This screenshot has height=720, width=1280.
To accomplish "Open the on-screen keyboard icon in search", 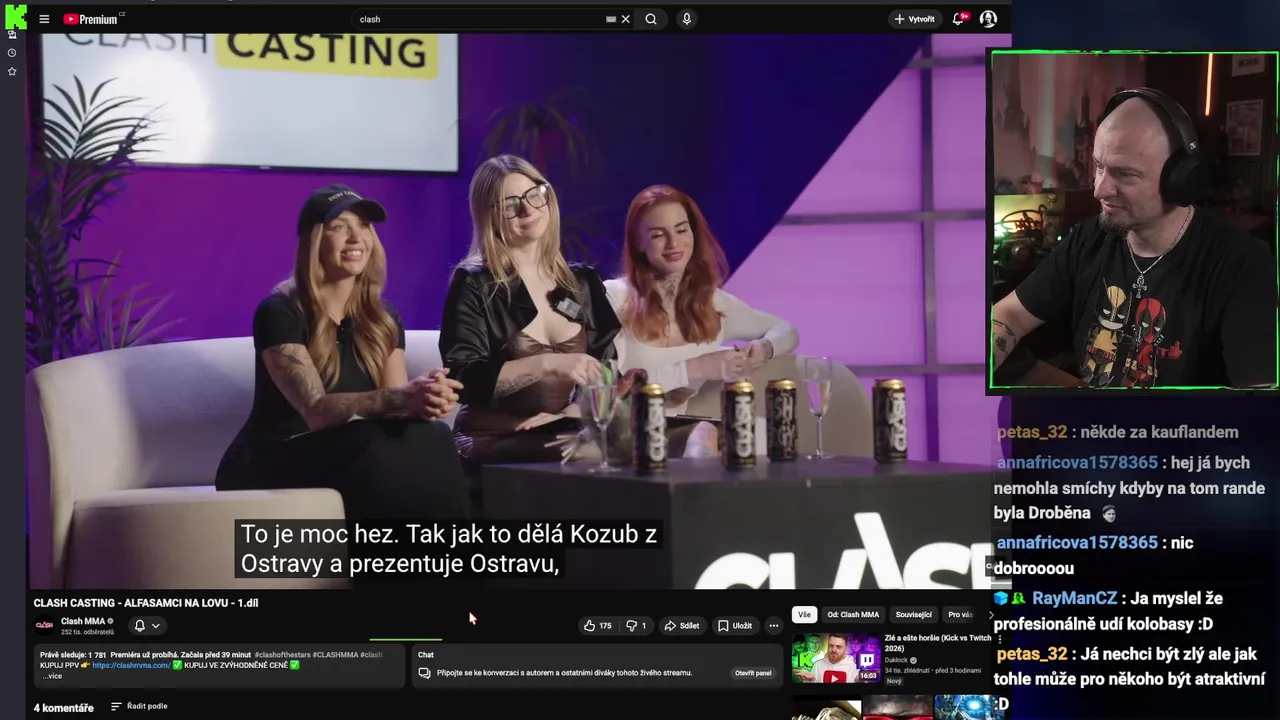I will click(x=611, y=19).
